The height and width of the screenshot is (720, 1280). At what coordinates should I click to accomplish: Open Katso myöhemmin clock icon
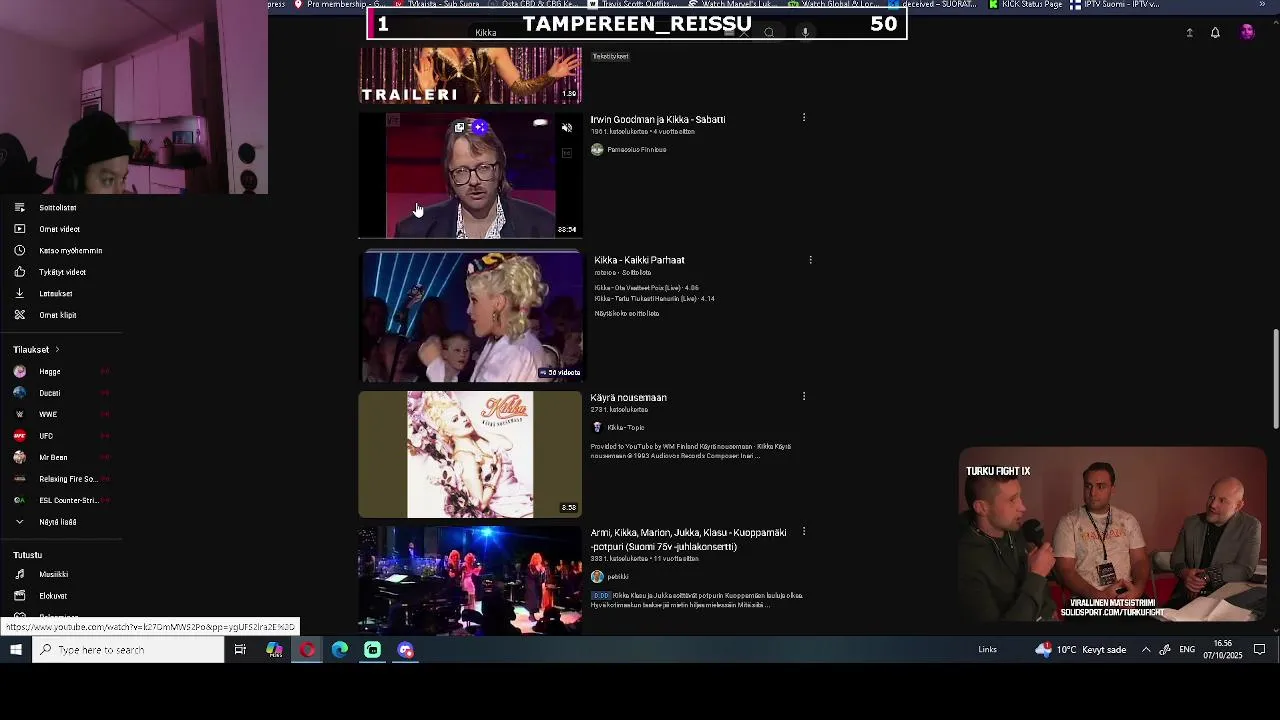point(19,251)
